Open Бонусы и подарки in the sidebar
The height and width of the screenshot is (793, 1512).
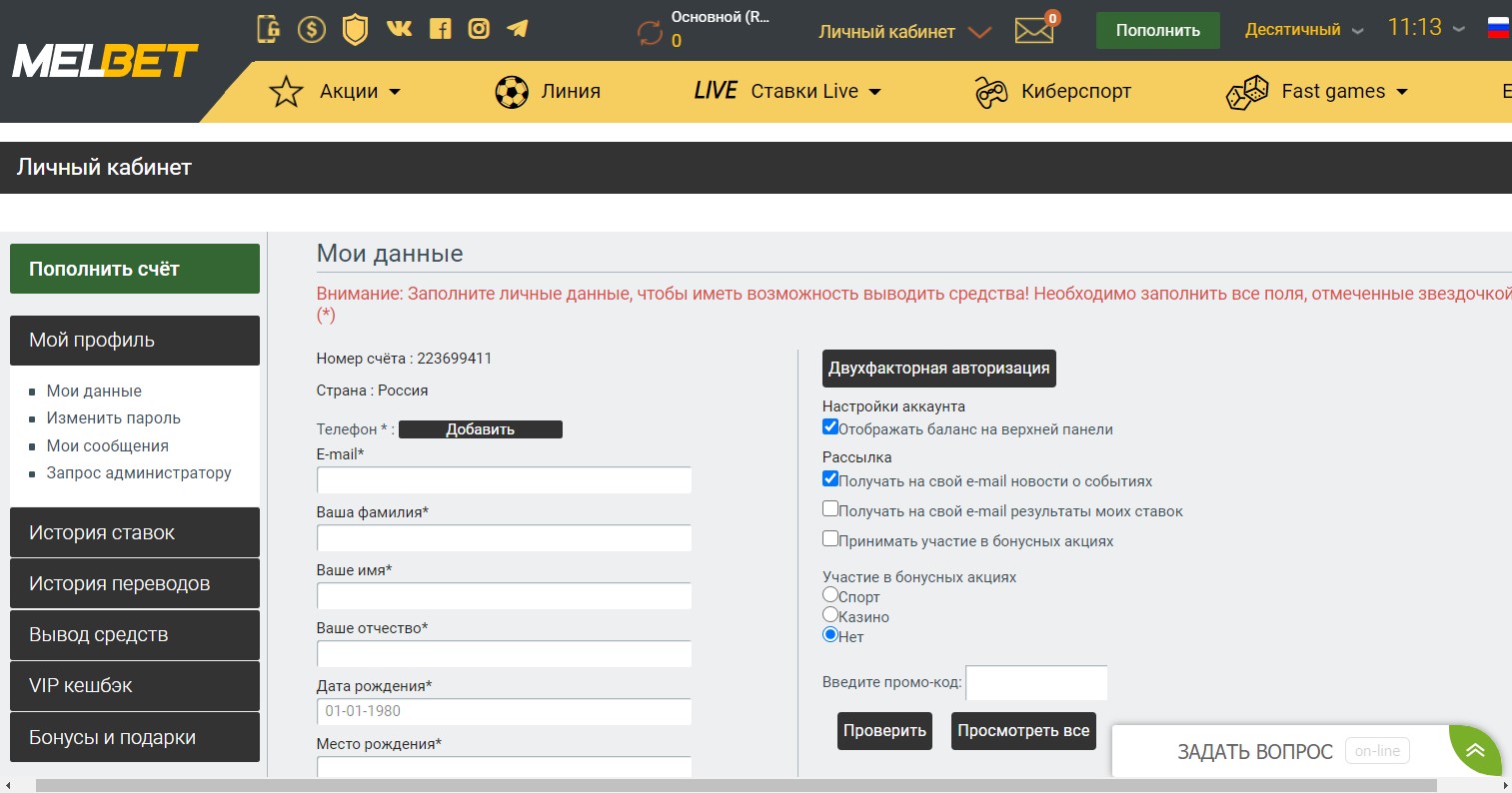pos(135,737)
